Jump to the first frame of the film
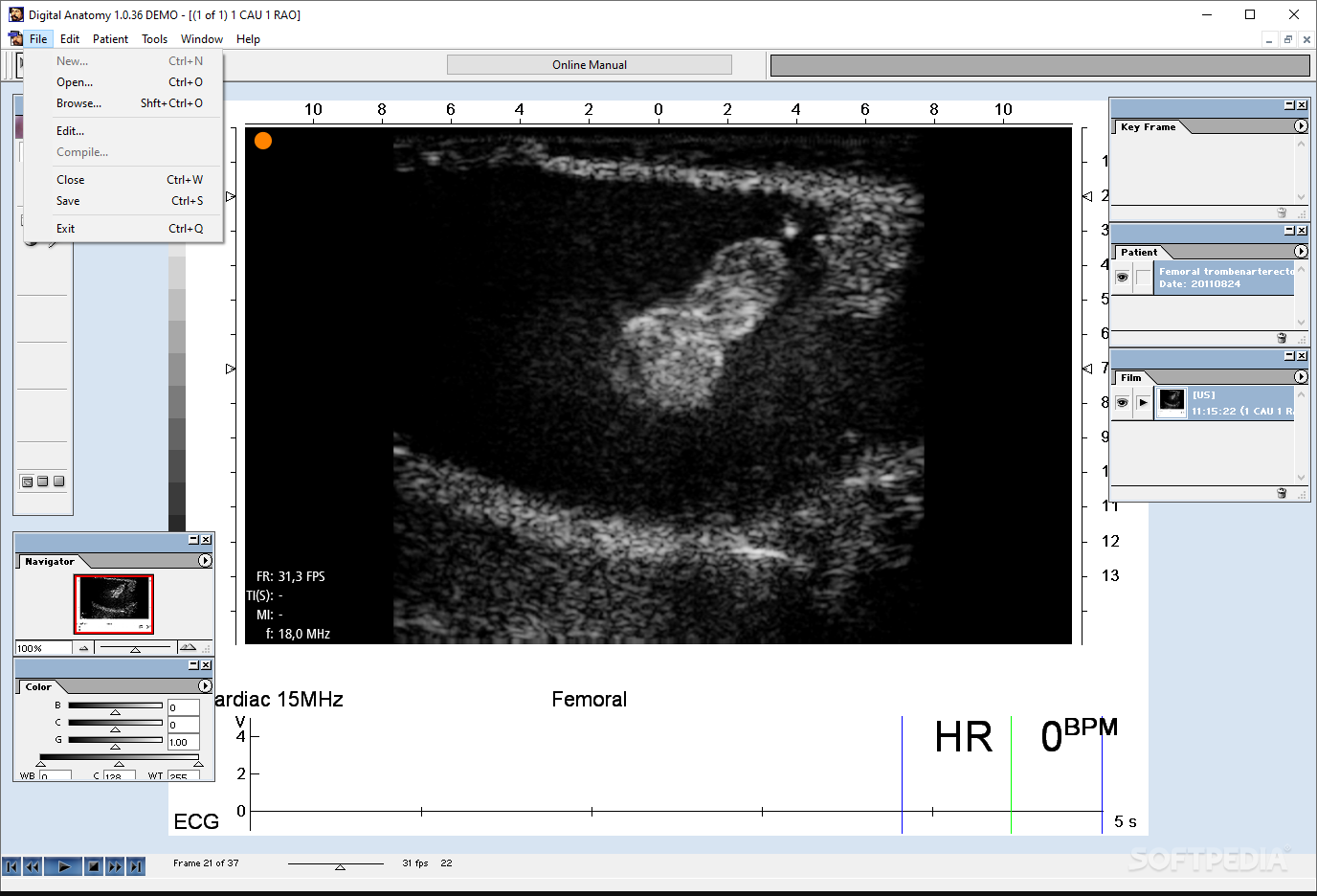 (x=11, y=866)
